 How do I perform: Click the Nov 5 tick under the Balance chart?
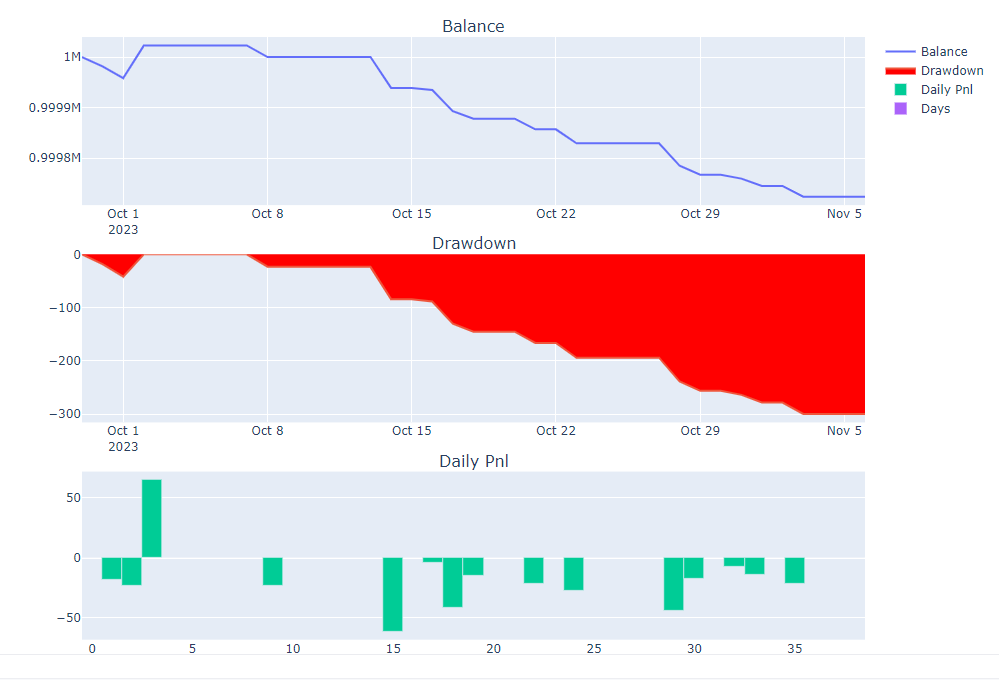[x=844, y=214]
